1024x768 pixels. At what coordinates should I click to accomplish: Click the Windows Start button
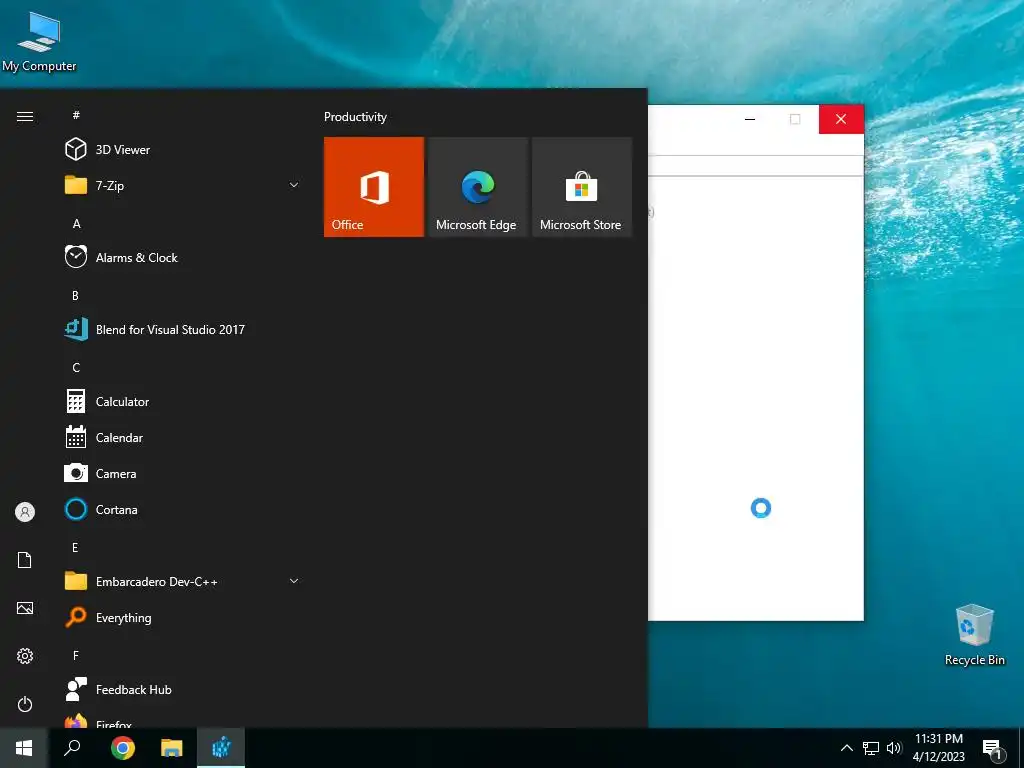[24, 748]
